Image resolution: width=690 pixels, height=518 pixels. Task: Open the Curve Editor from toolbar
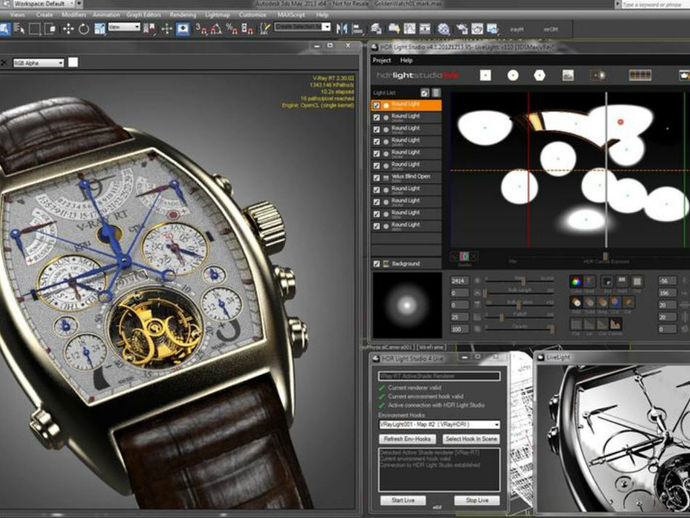(x=410, y=29)
